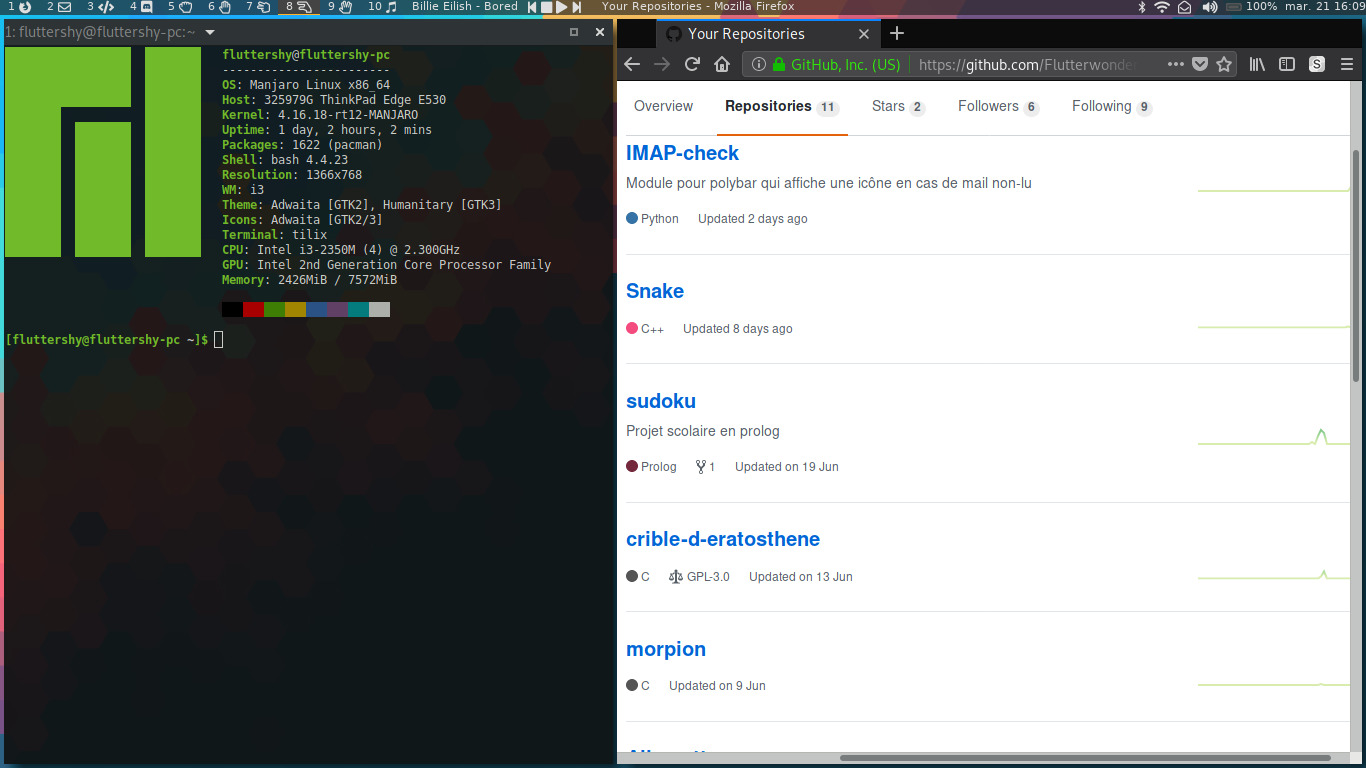1366x768 pixels.
Task: Click the black color block in neofetch
Action: pyautogui.click(x=232, y=310)
